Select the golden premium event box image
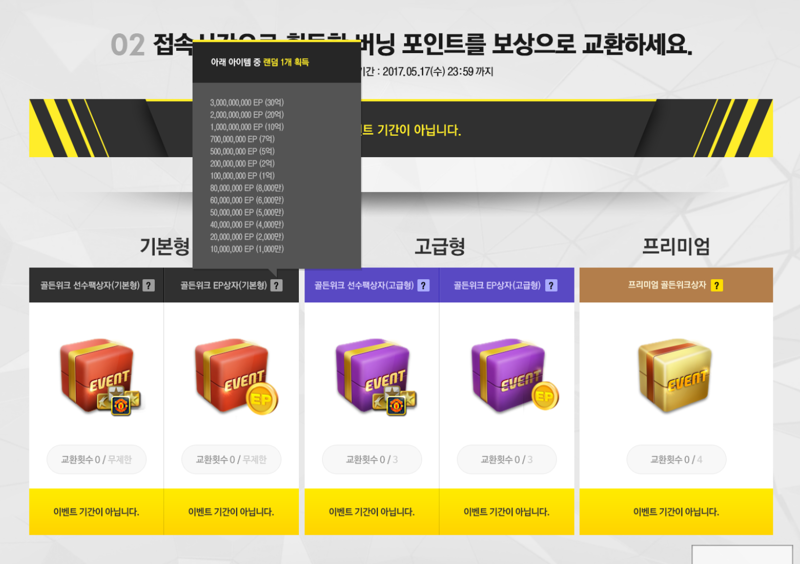Image resolution: width=800 pixels, height=564 pixels. [674, 376]
